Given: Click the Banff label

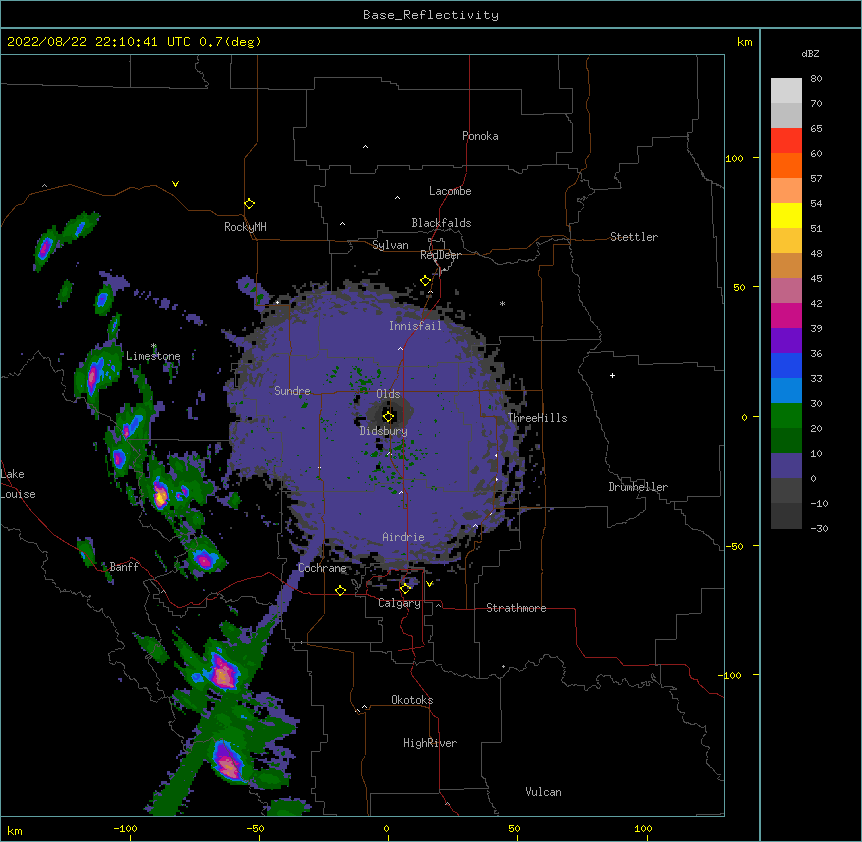Looking at the screenshot, I should (124, 567).
